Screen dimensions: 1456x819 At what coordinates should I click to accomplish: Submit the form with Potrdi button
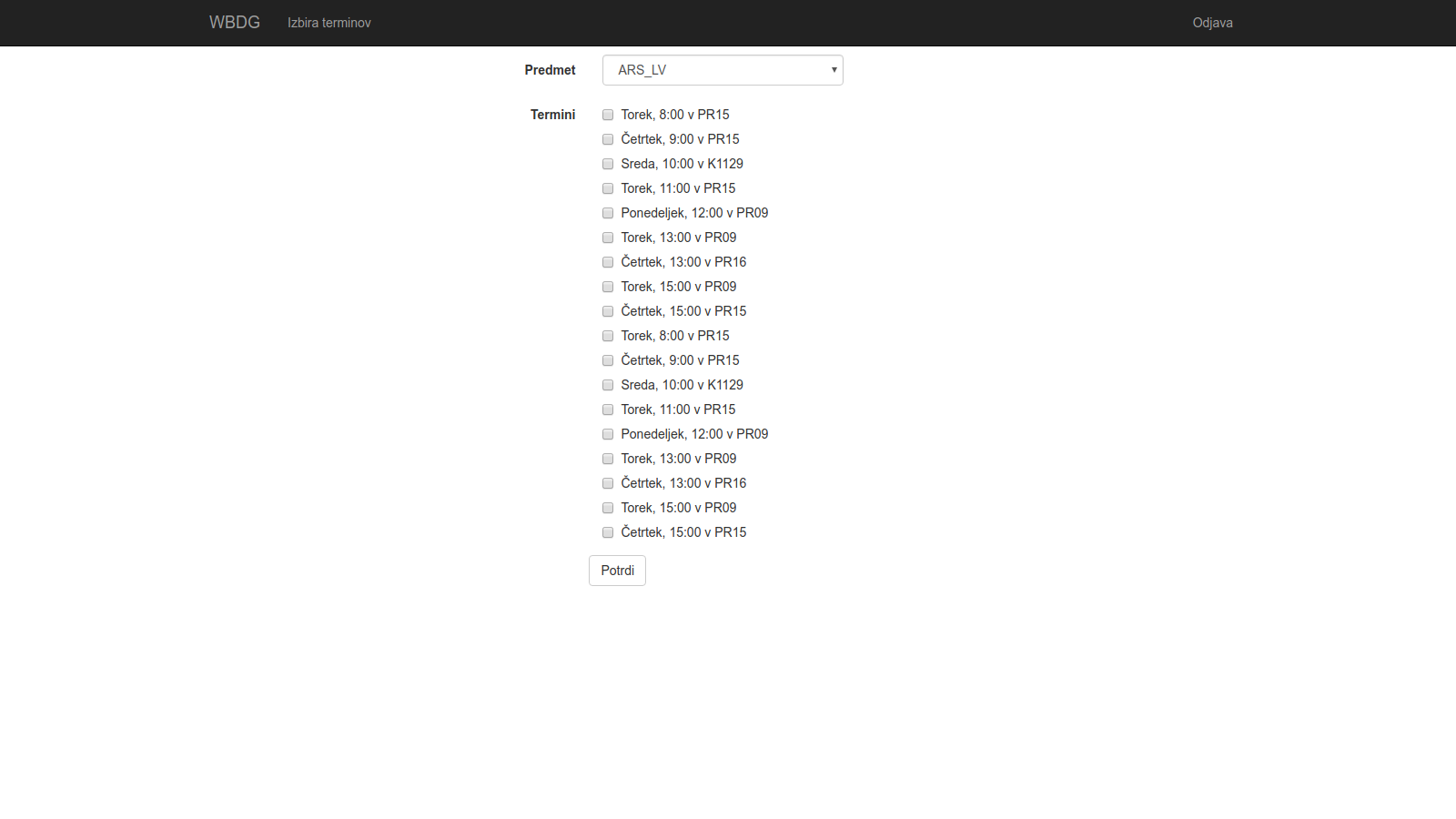[x=617, y=571]
